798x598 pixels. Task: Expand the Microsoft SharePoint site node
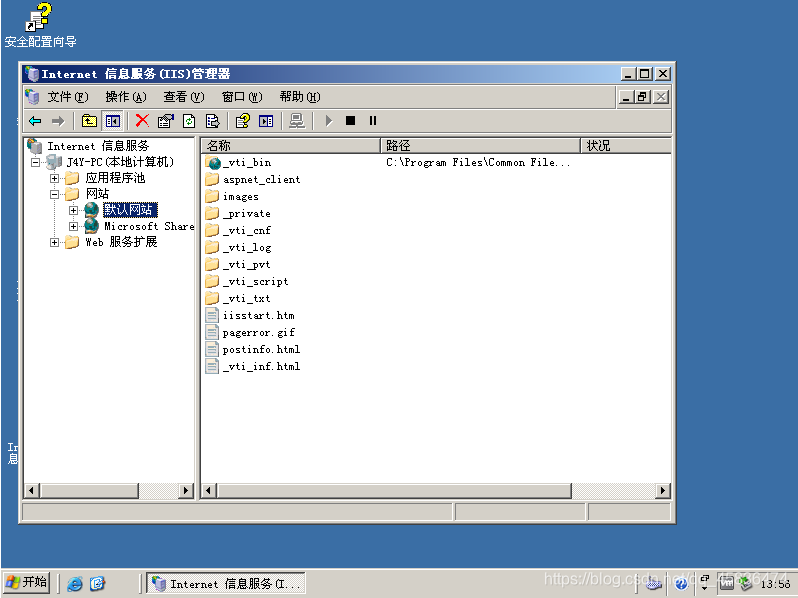coord(73,226)
